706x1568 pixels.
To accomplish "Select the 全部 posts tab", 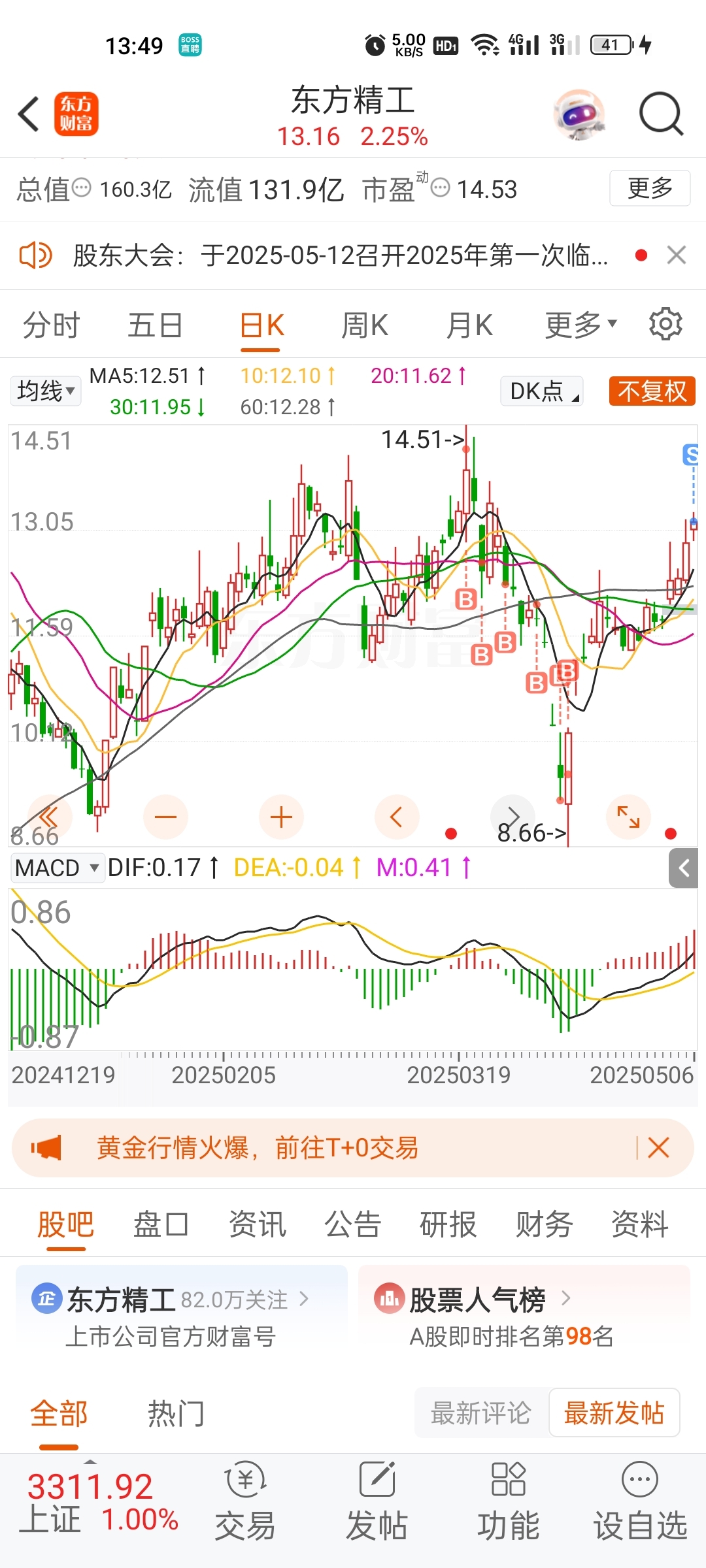I will point(59,1414).
